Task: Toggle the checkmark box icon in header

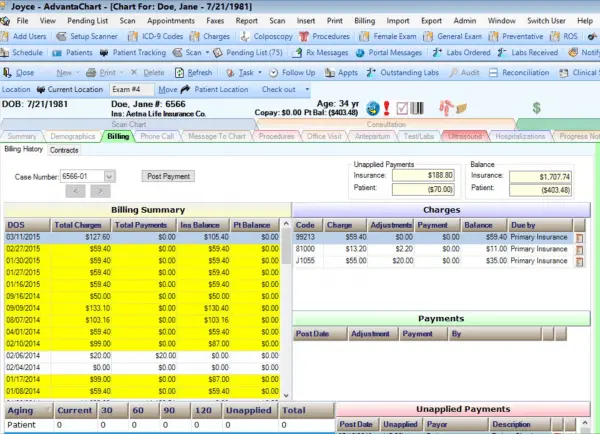Action: (402, 109)
